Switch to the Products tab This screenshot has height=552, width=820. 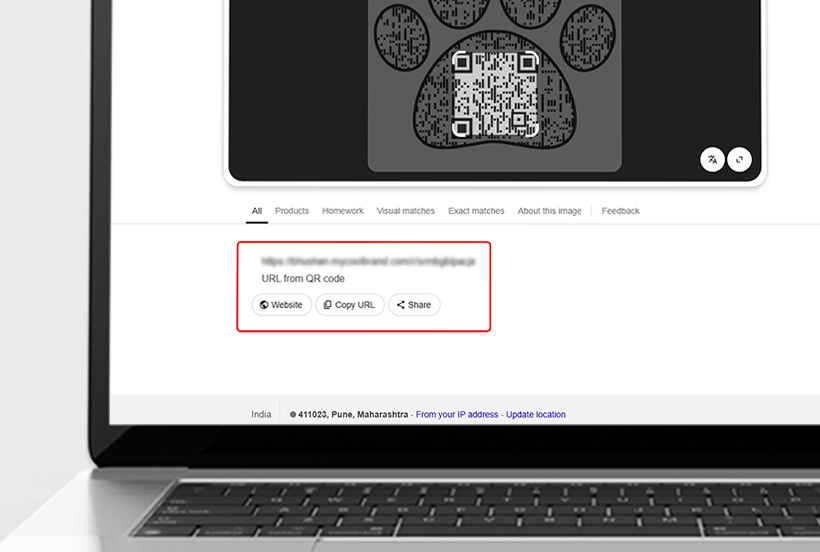tap(292, 211)
